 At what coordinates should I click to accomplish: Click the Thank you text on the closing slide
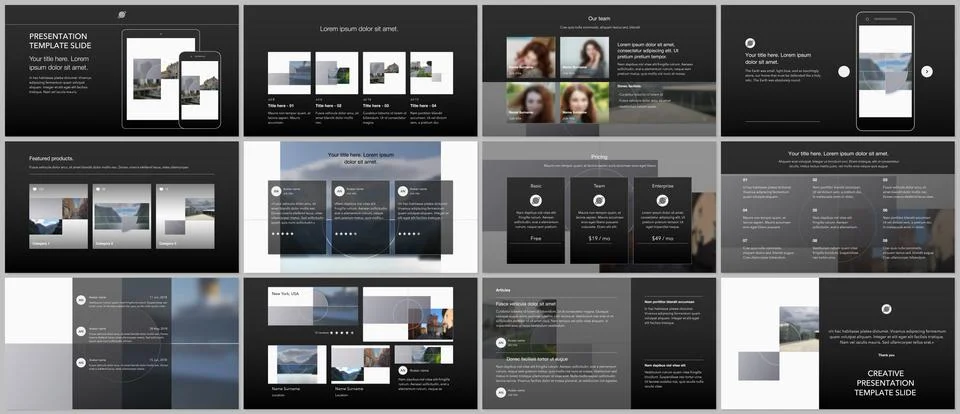click(x=887, y=355)
